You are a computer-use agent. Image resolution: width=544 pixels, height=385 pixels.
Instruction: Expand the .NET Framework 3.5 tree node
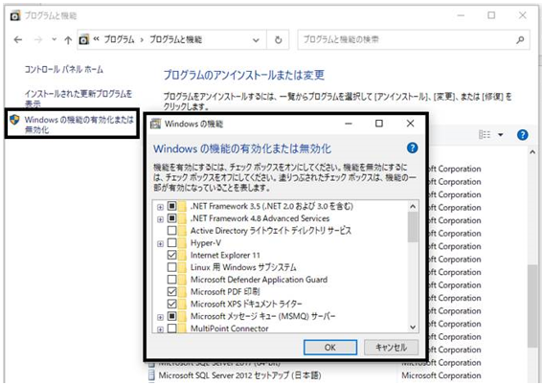(160, 207)
